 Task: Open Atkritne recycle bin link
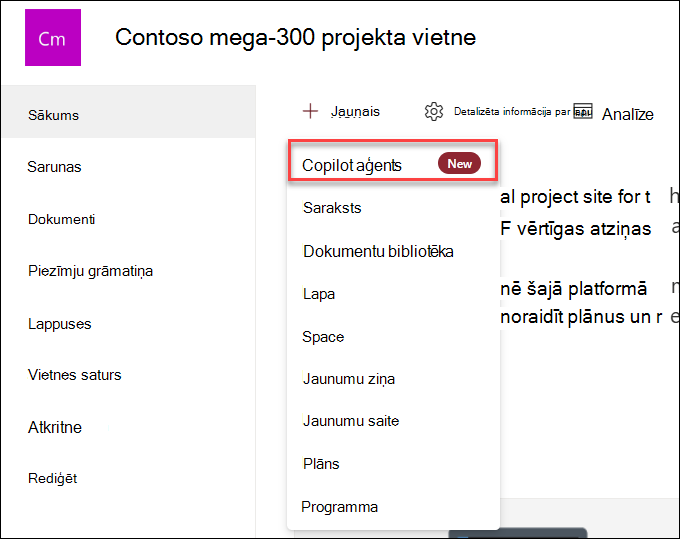[55, 427]
